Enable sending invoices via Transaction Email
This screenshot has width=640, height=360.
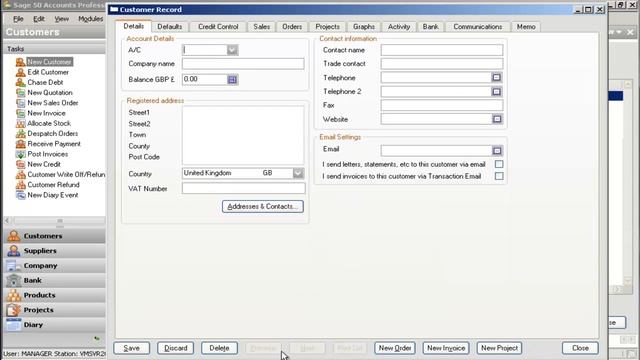point(499,176)
